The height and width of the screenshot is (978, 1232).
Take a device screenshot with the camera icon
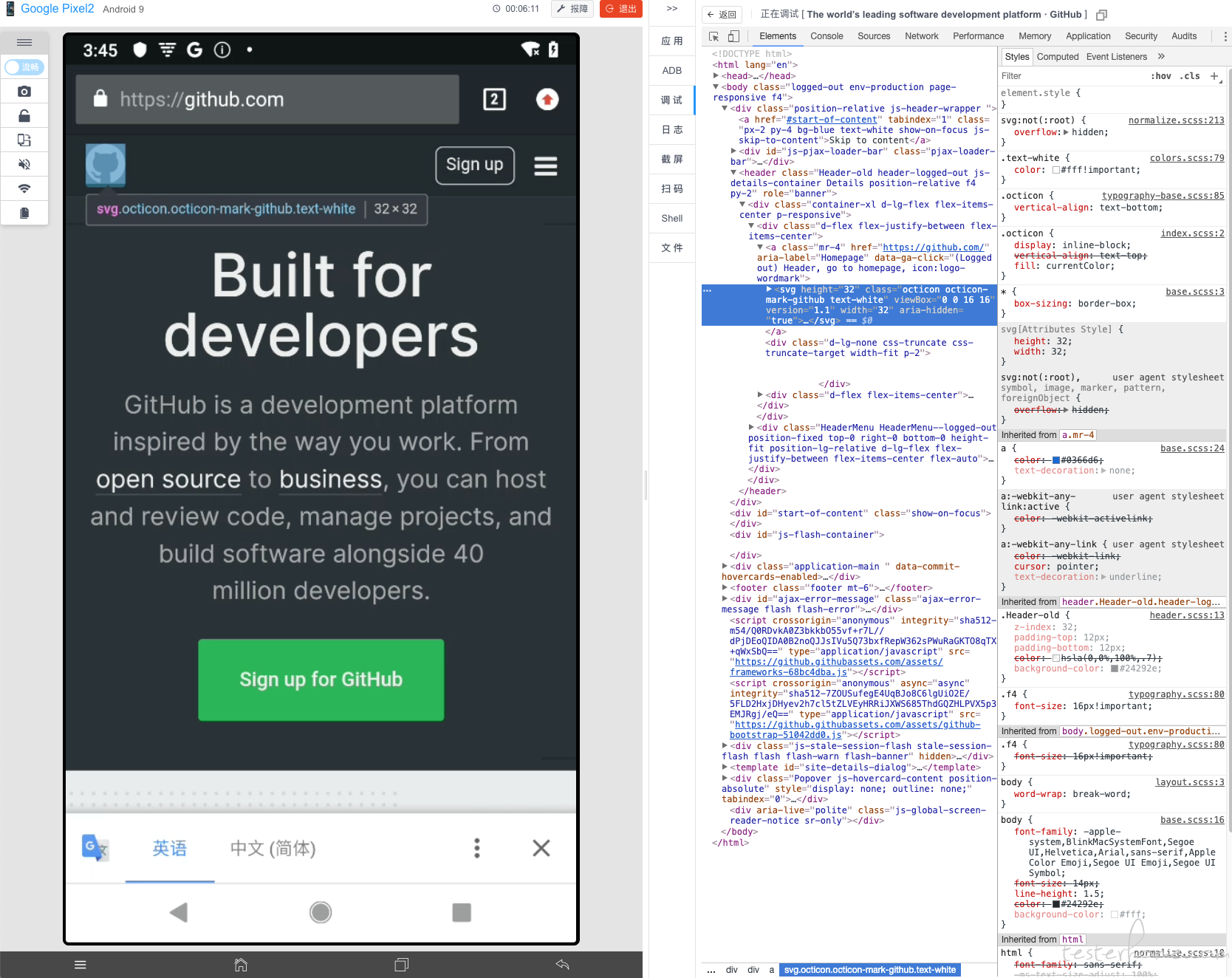(x=24, y=92)
